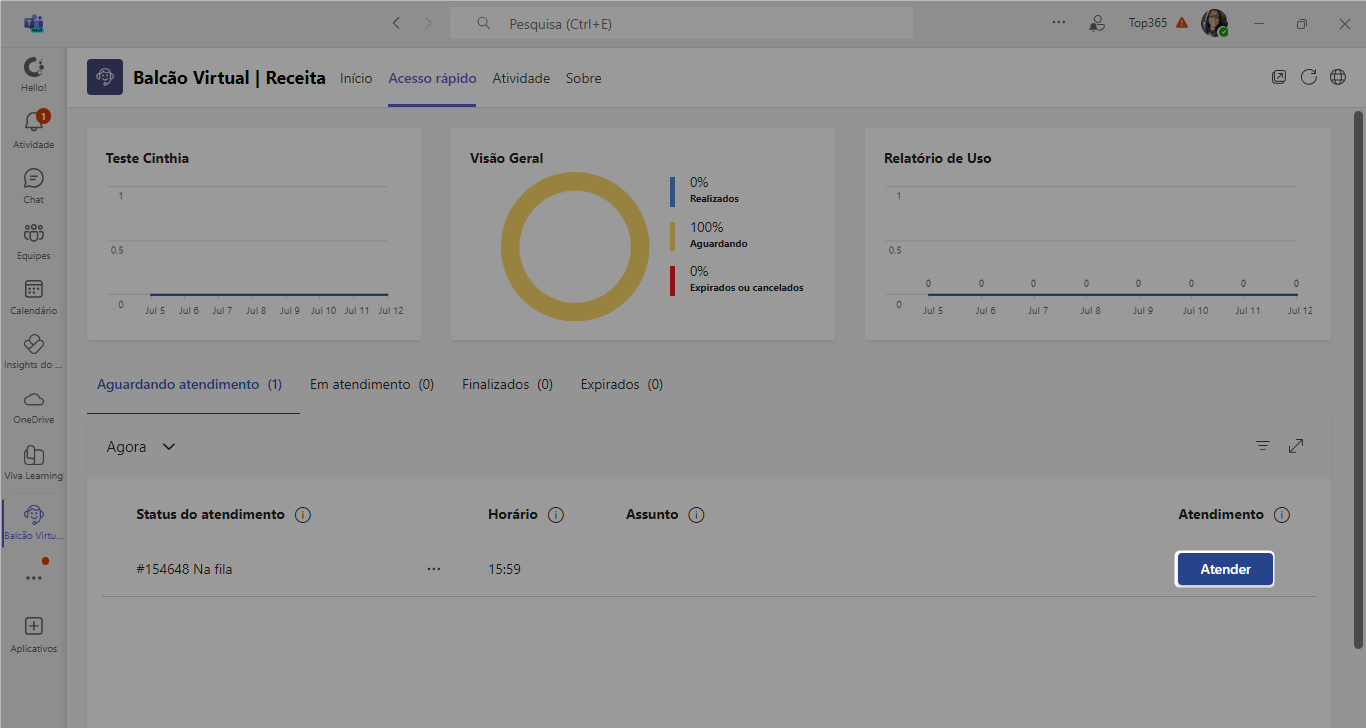
Task: Go forward with the right arrow
Action: (428, 23)
